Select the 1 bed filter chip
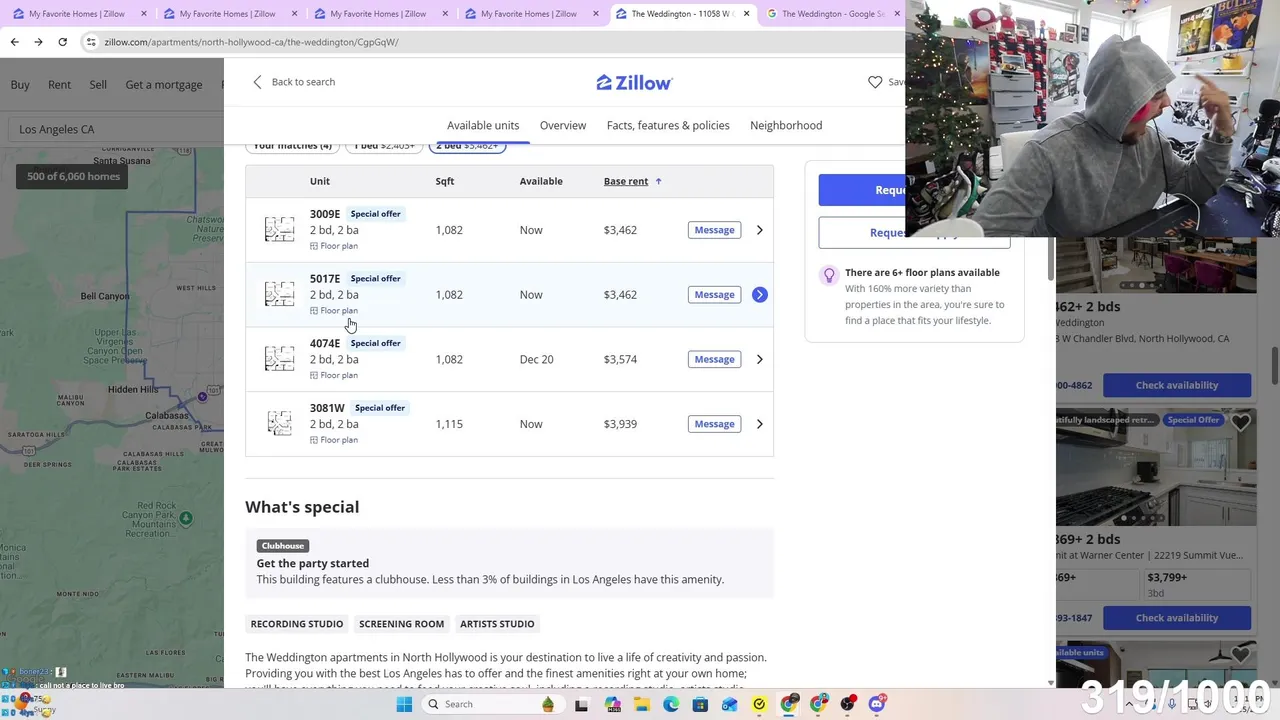The width and height of the screenshot is (1280, 720). 385,146
